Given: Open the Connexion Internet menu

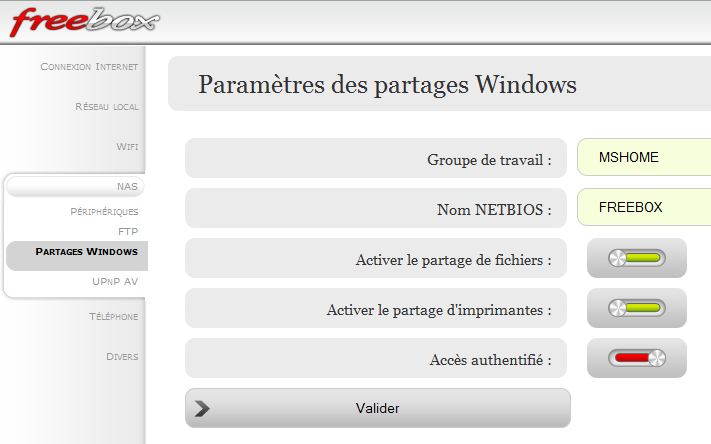Looking at the screenshot, I should (x=89, y=67).
